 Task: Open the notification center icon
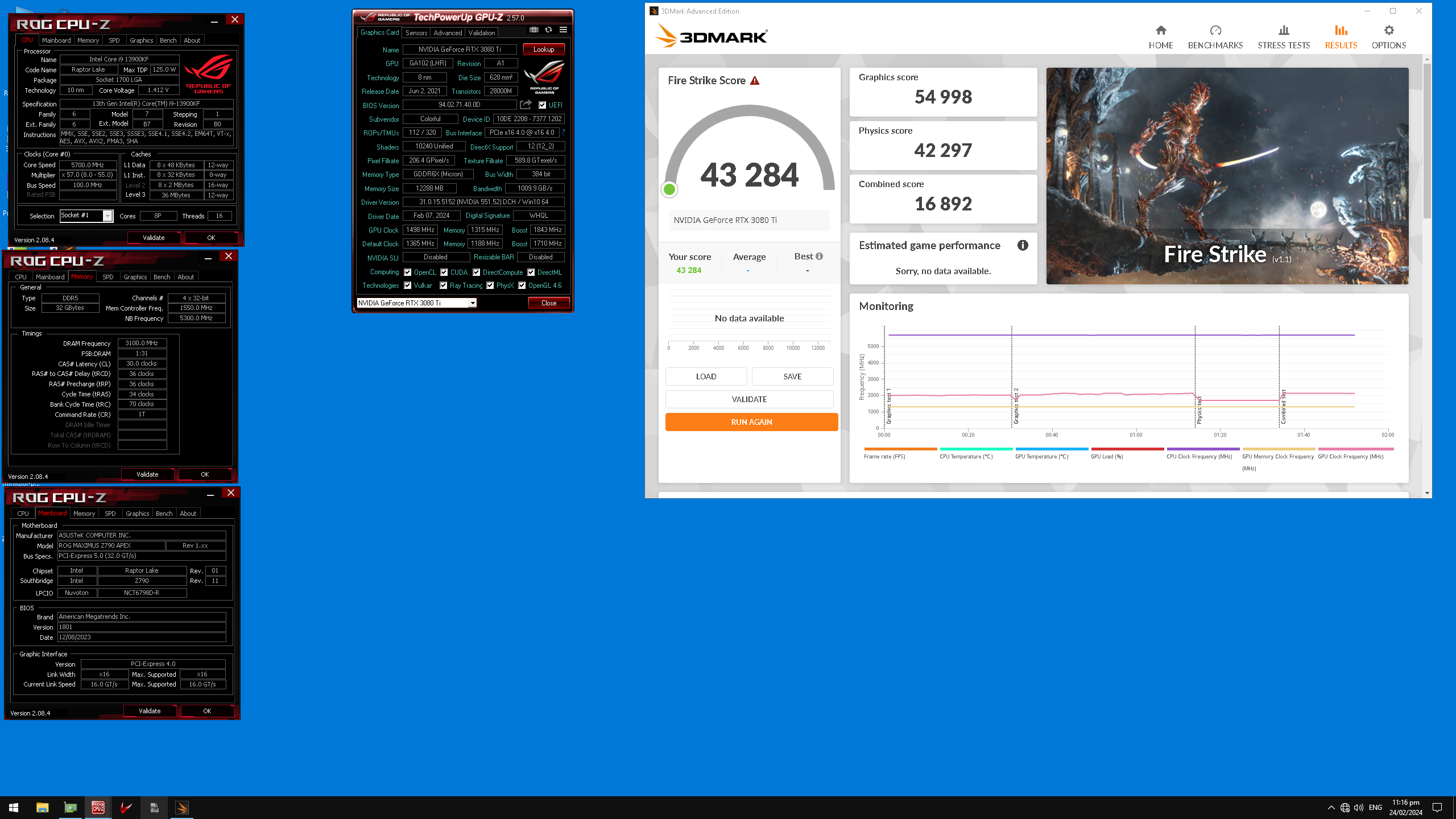coord(1437,808)
